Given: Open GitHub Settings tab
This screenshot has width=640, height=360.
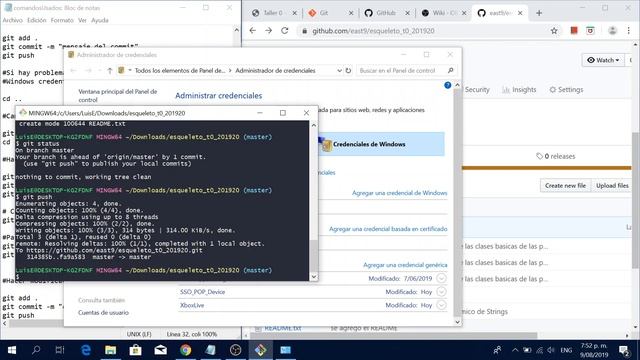Looking at the screenshot, I should [566, 89].
